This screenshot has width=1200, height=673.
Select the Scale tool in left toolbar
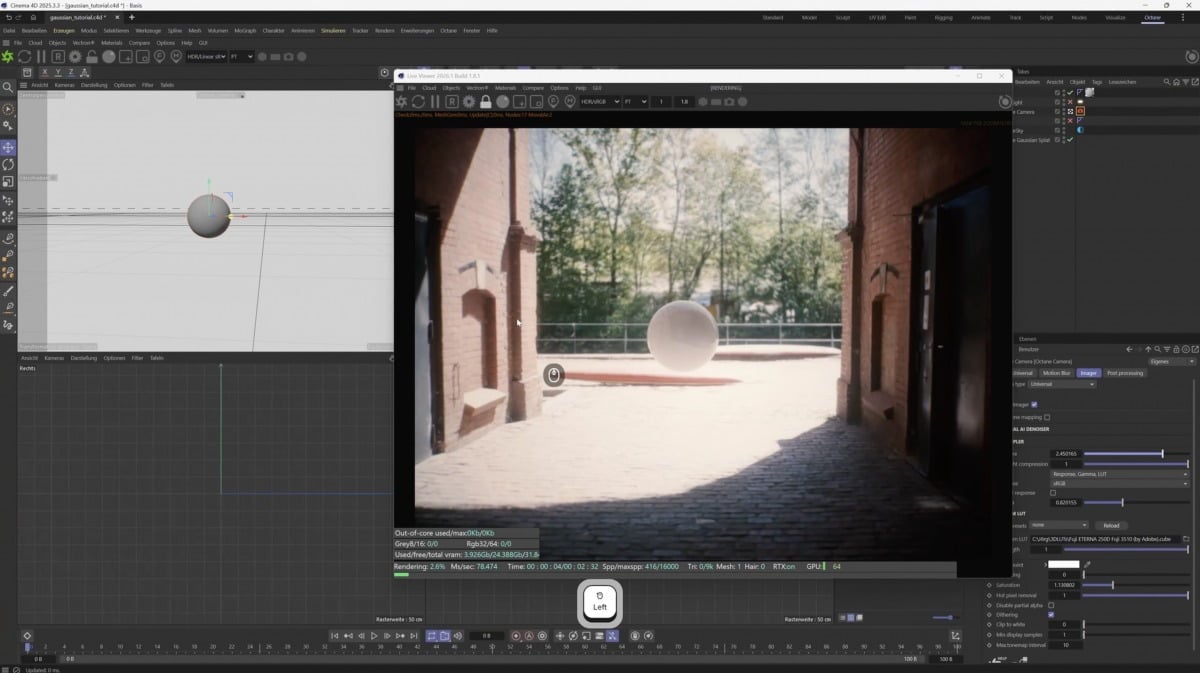(8, 181)
